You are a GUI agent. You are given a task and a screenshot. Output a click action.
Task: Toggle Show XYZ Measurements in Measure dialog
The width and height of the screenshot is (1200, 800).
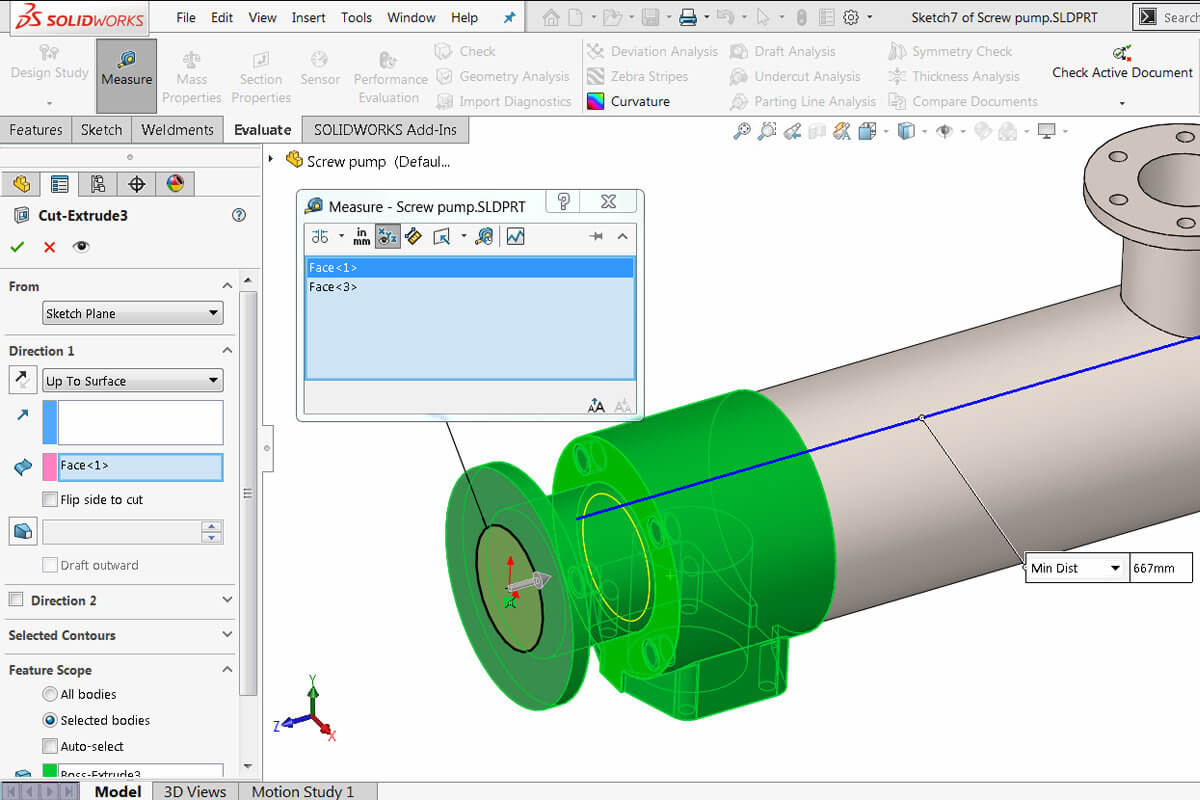coord(387,237)
